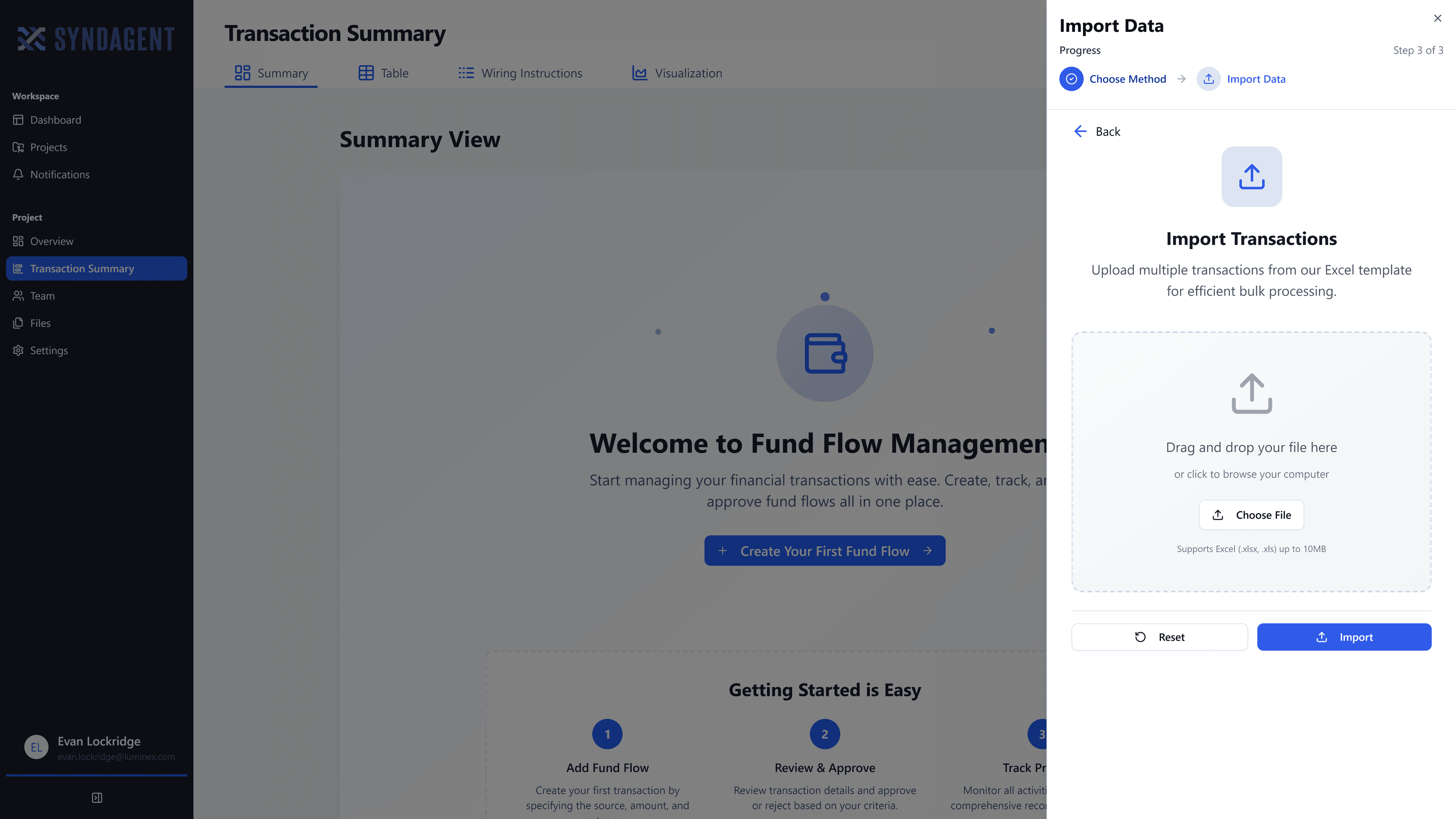Click the drag and drop file area
The height and width of the screenshot is (819, 1456).
(1251, 462)
